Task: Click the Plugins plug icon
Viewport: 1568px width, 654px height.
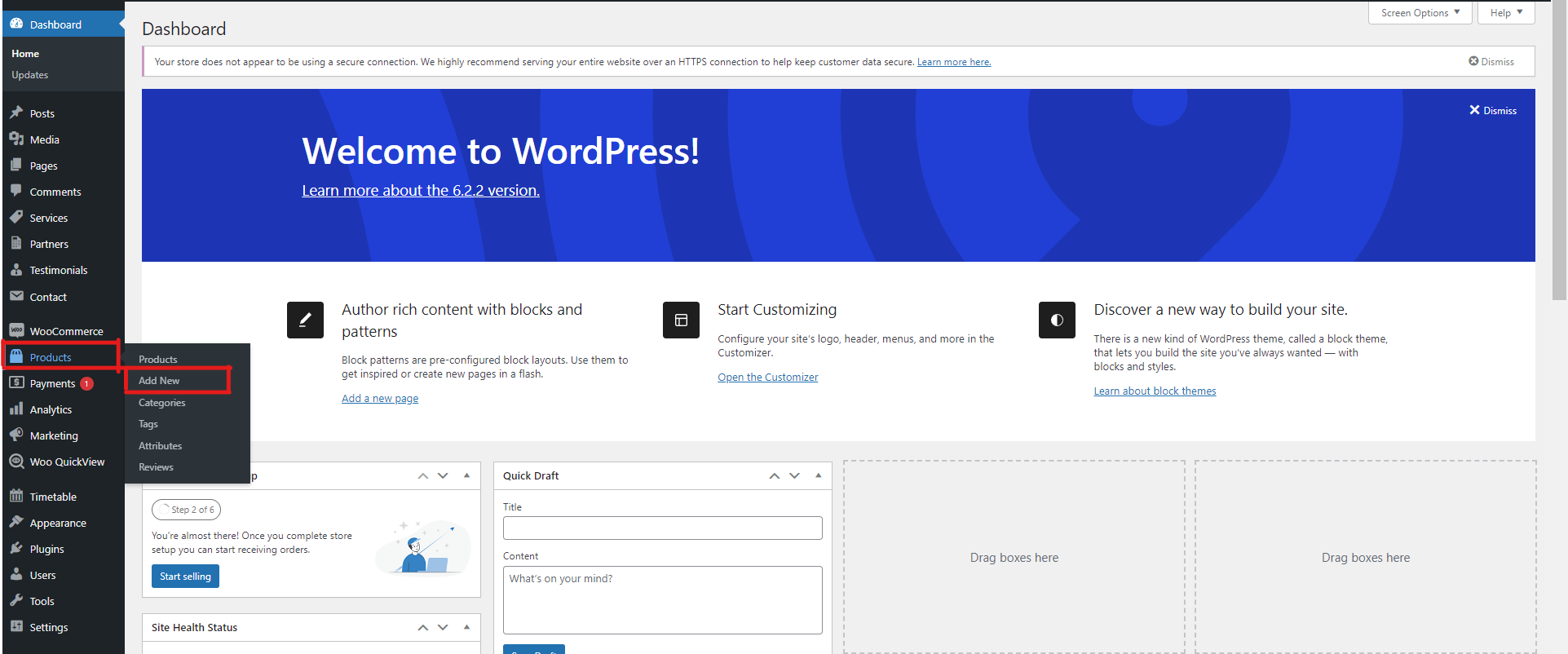Action: click(x=16, y=548)
